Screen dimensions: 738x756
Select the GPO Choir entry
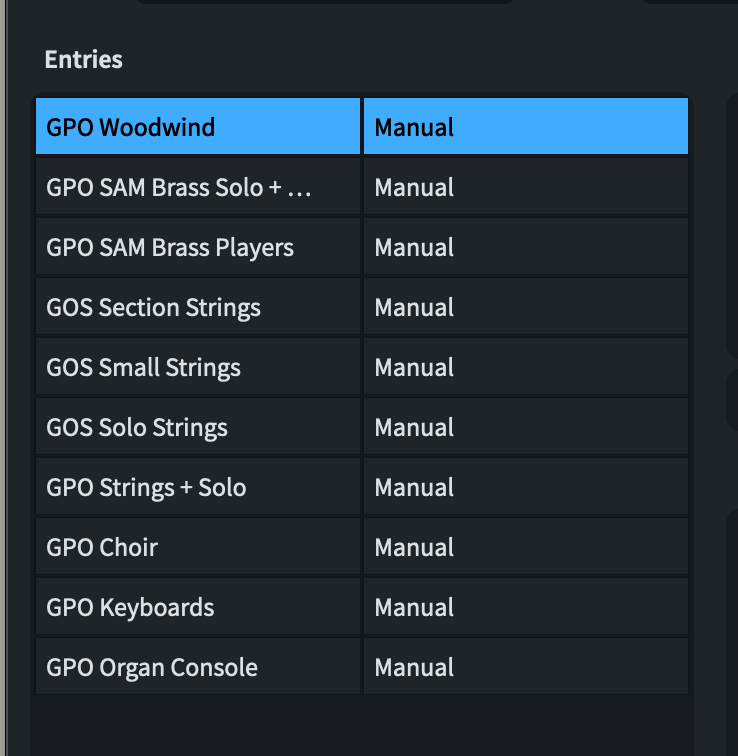click(197, 547)
